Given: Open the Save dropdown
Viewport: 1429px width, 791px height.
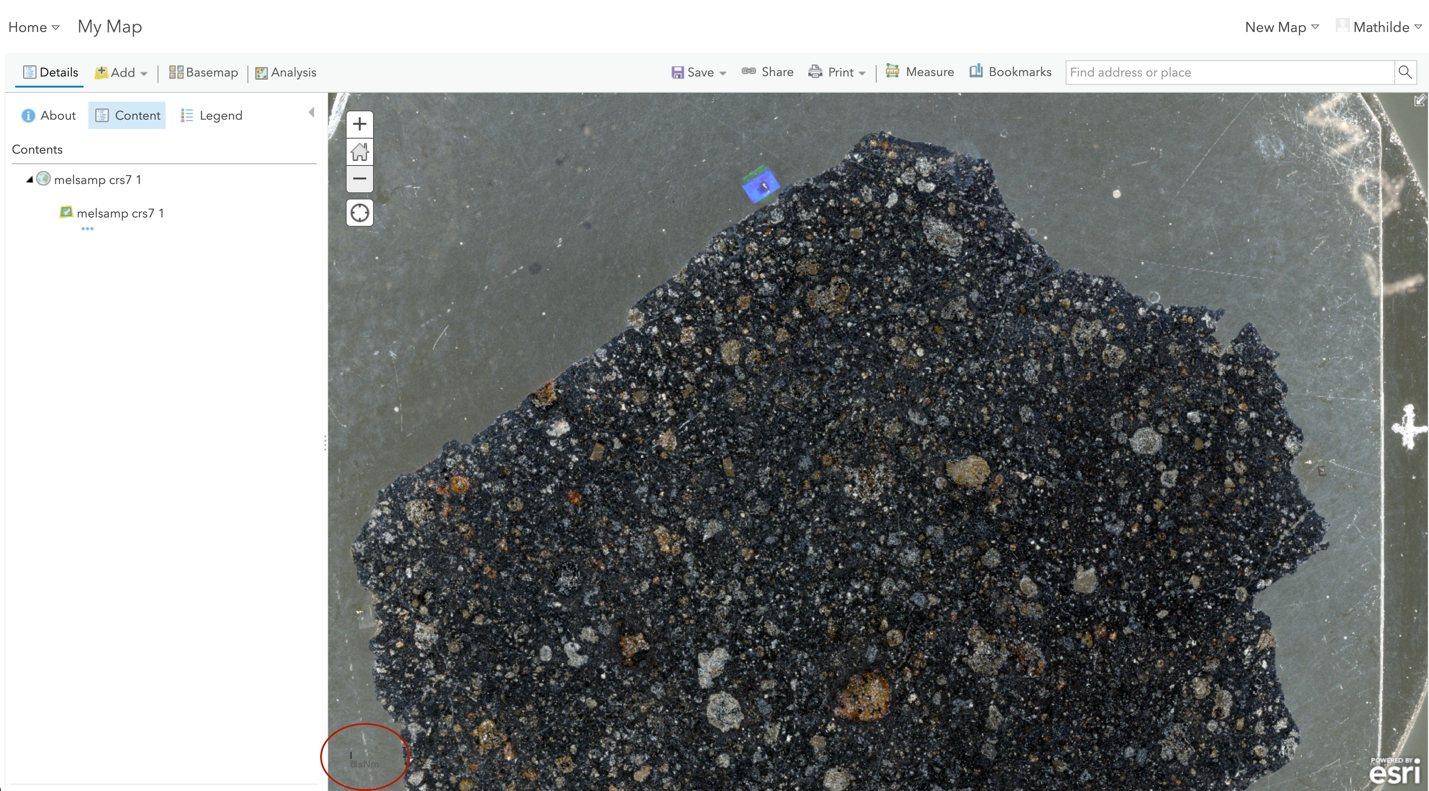Looking at the screenshot, I should pos(698,72).
